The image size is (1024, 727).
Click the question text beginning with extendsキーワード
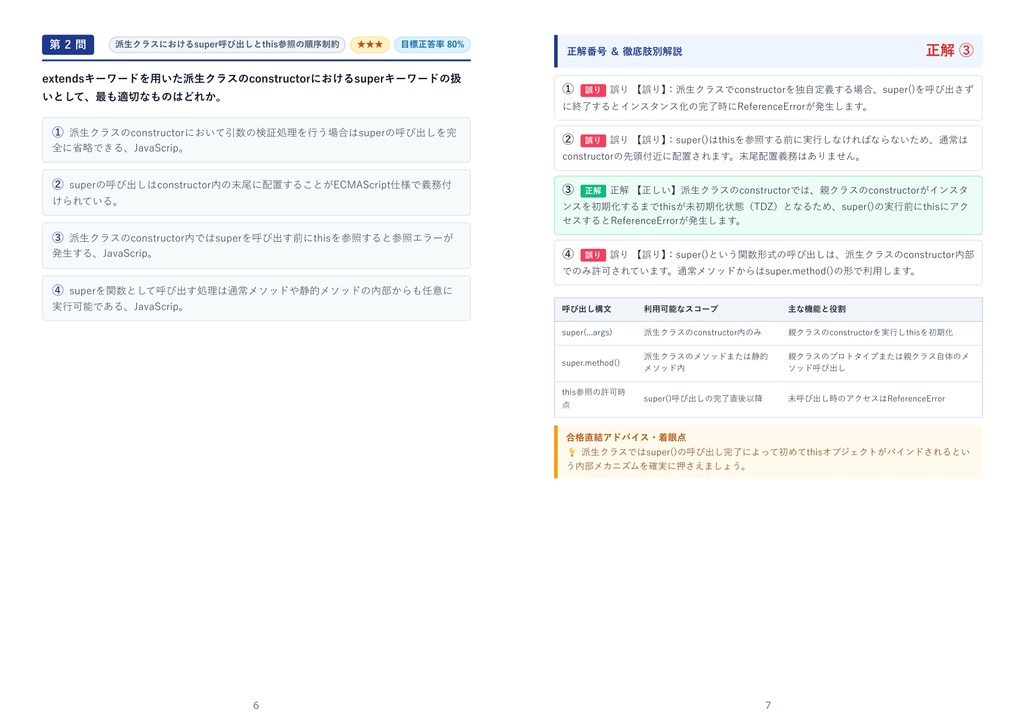pos(252,88)
